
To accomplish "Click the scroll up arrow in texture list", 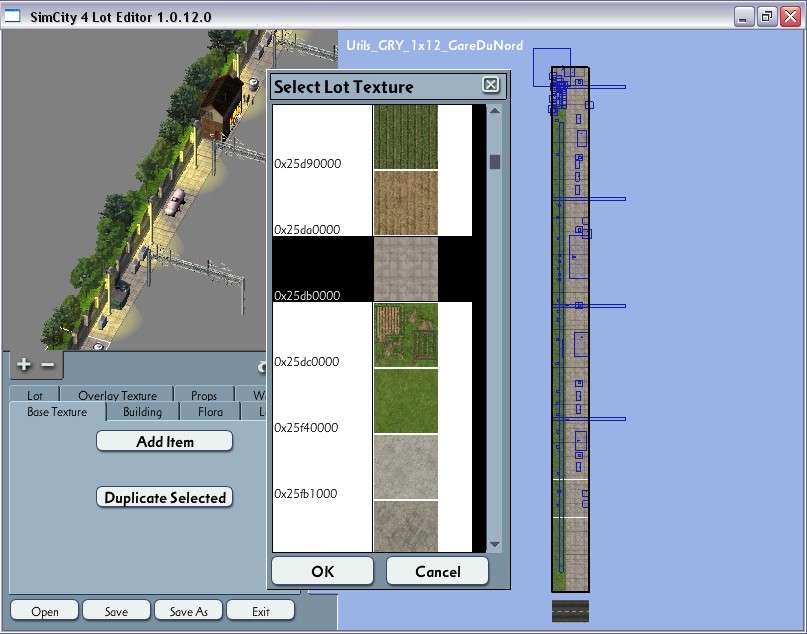I will click(x=495, y=111).
